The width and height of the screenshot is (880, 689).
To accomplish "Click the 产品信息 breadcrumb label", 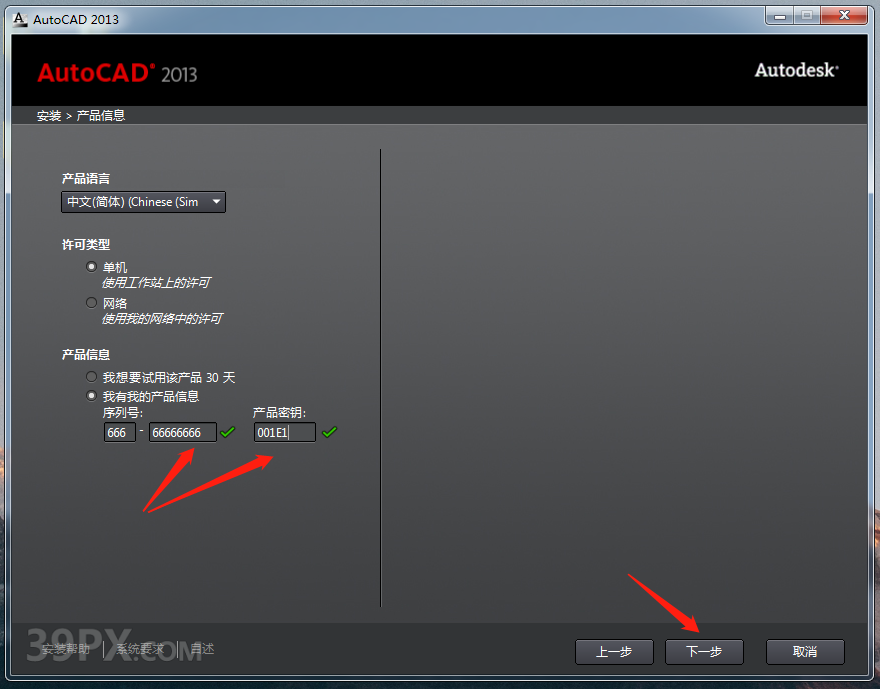I will click(100, 115).
